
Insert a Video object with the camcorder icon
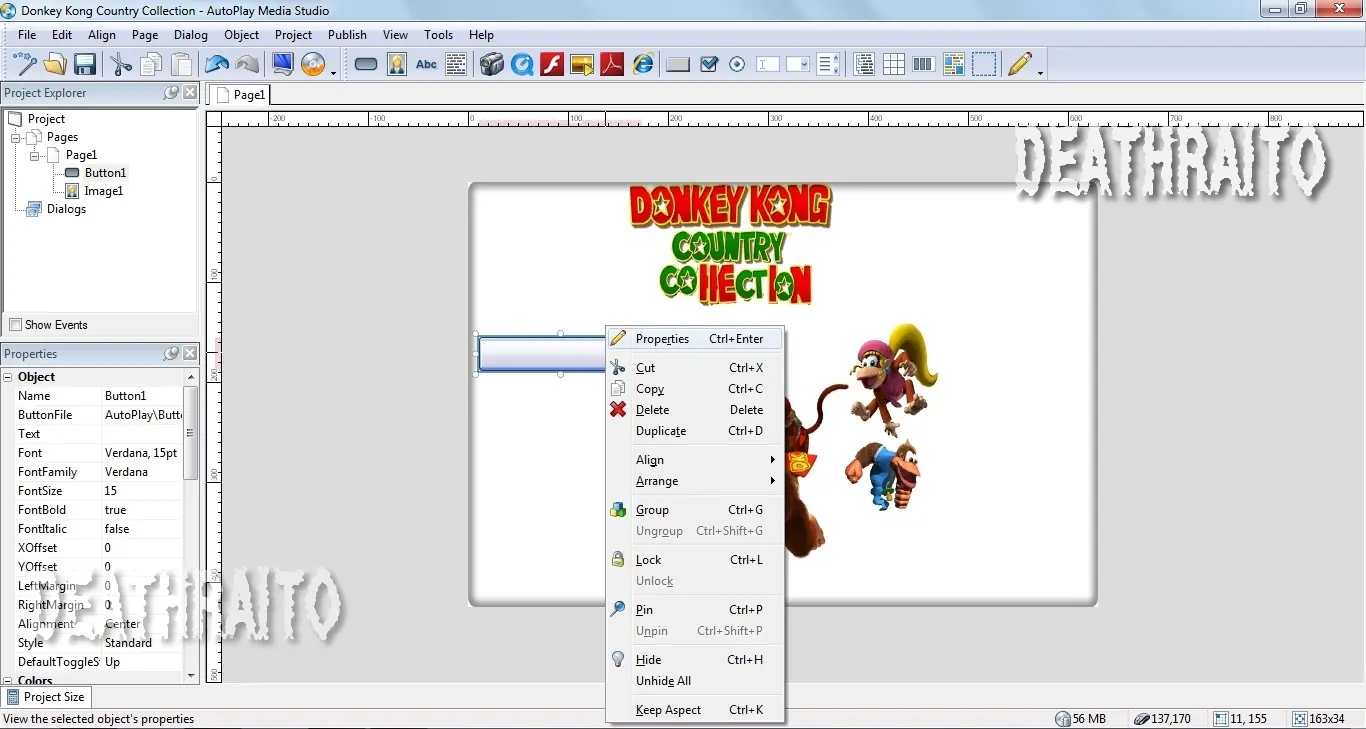tap(491, 65)
